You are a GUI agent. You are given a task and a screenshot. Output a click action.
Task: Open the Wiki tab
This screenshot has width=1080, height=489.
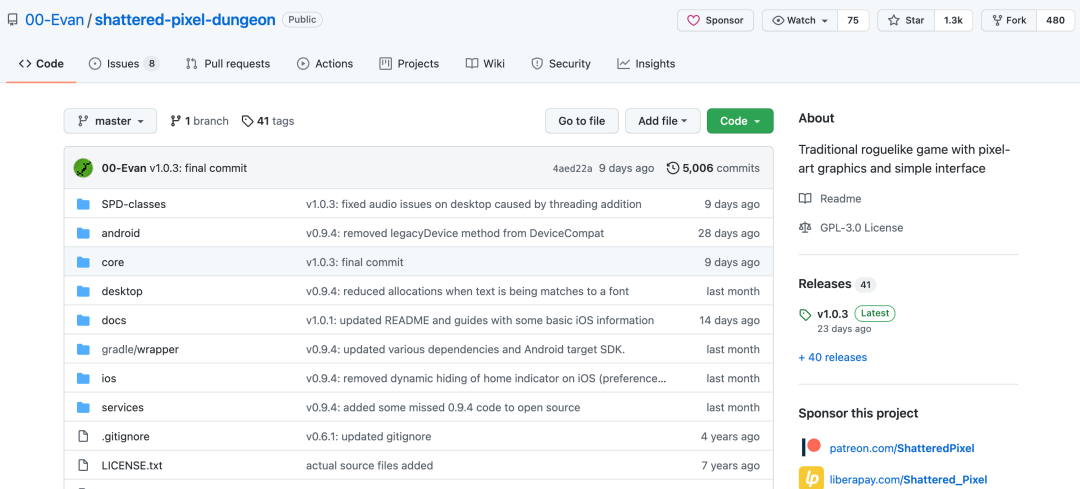click(x=486, y=63)
